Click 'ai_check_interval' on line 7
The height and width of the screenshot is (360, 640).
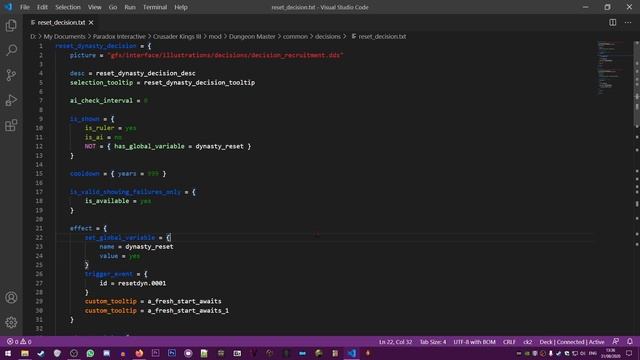tap(101, 100)
